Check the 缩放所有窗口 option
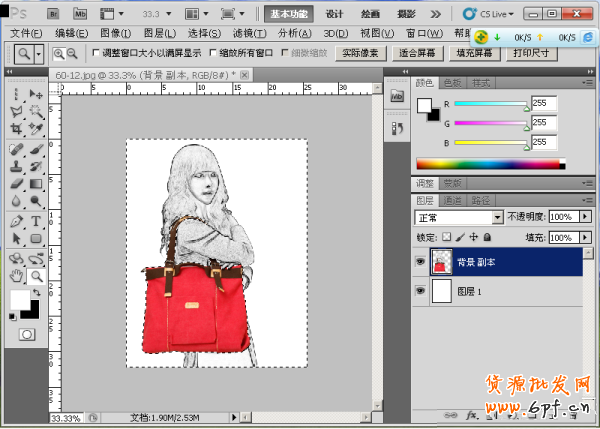 pos(211,53)
